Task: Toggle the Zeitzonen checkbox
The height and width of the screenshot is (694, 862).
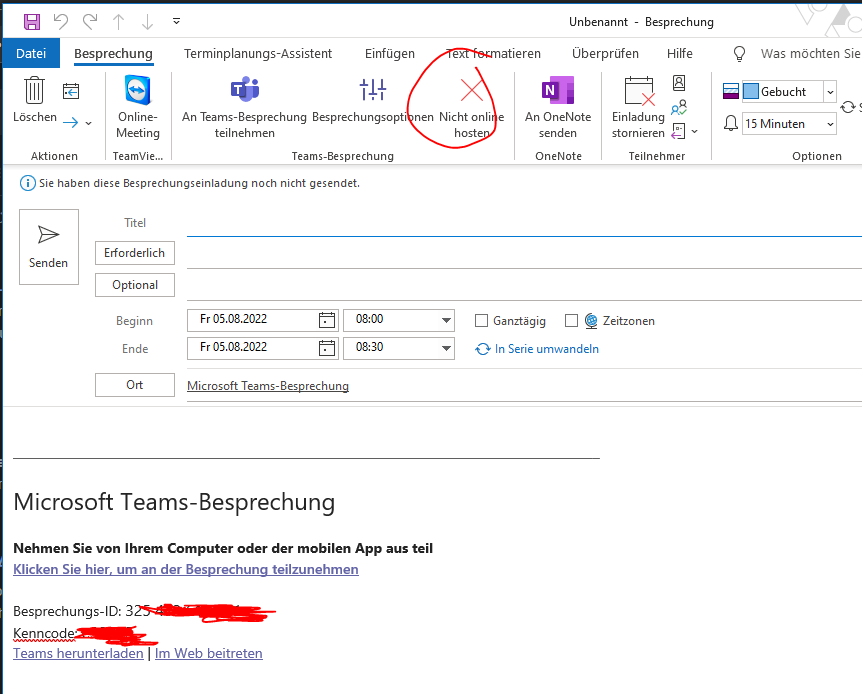Action: click(x=571, y=321)
